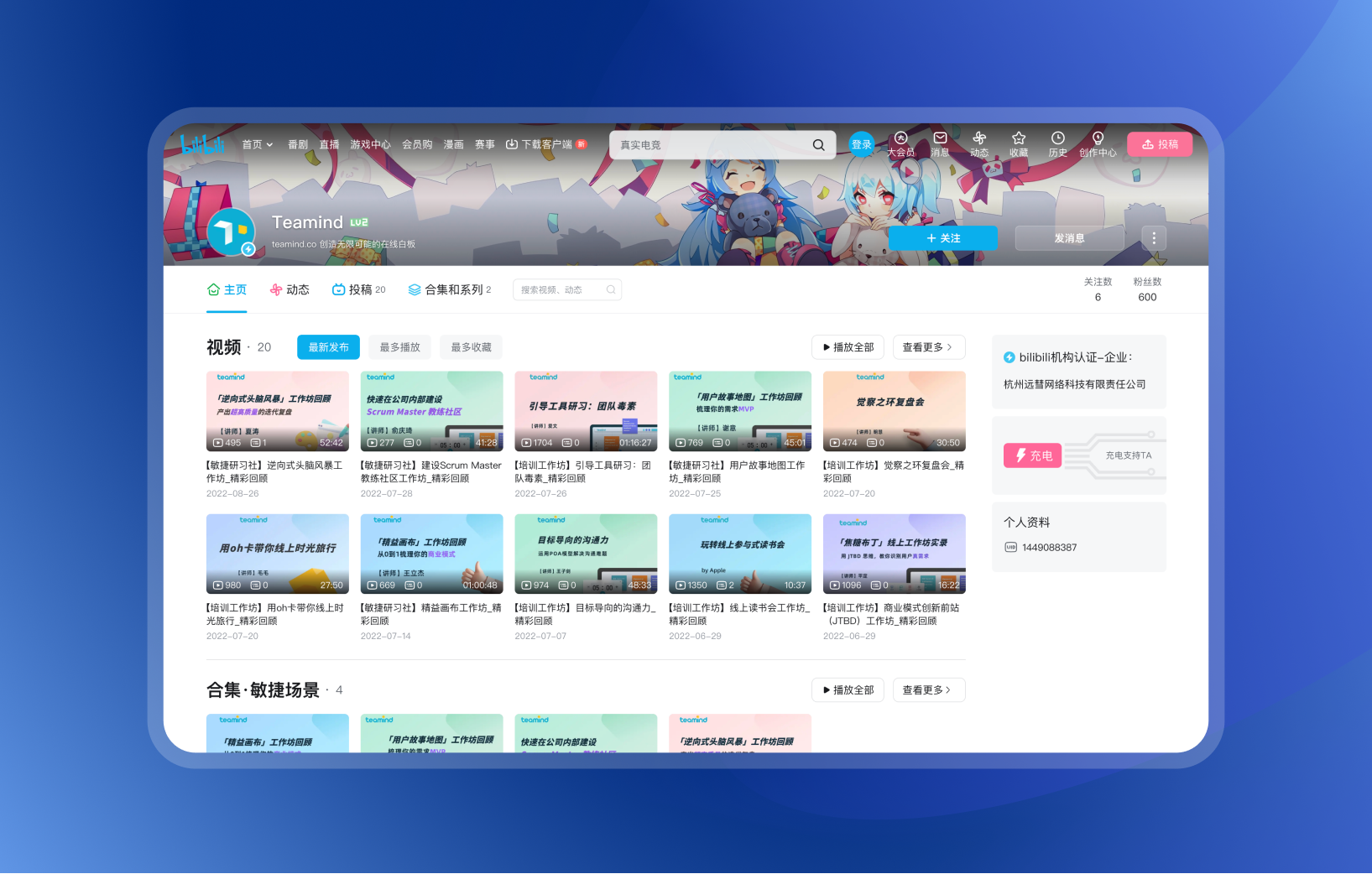The height and width of the screenshot is (874, 1372).
Task: Click the 发消息 button
Action: [1069, 238]
